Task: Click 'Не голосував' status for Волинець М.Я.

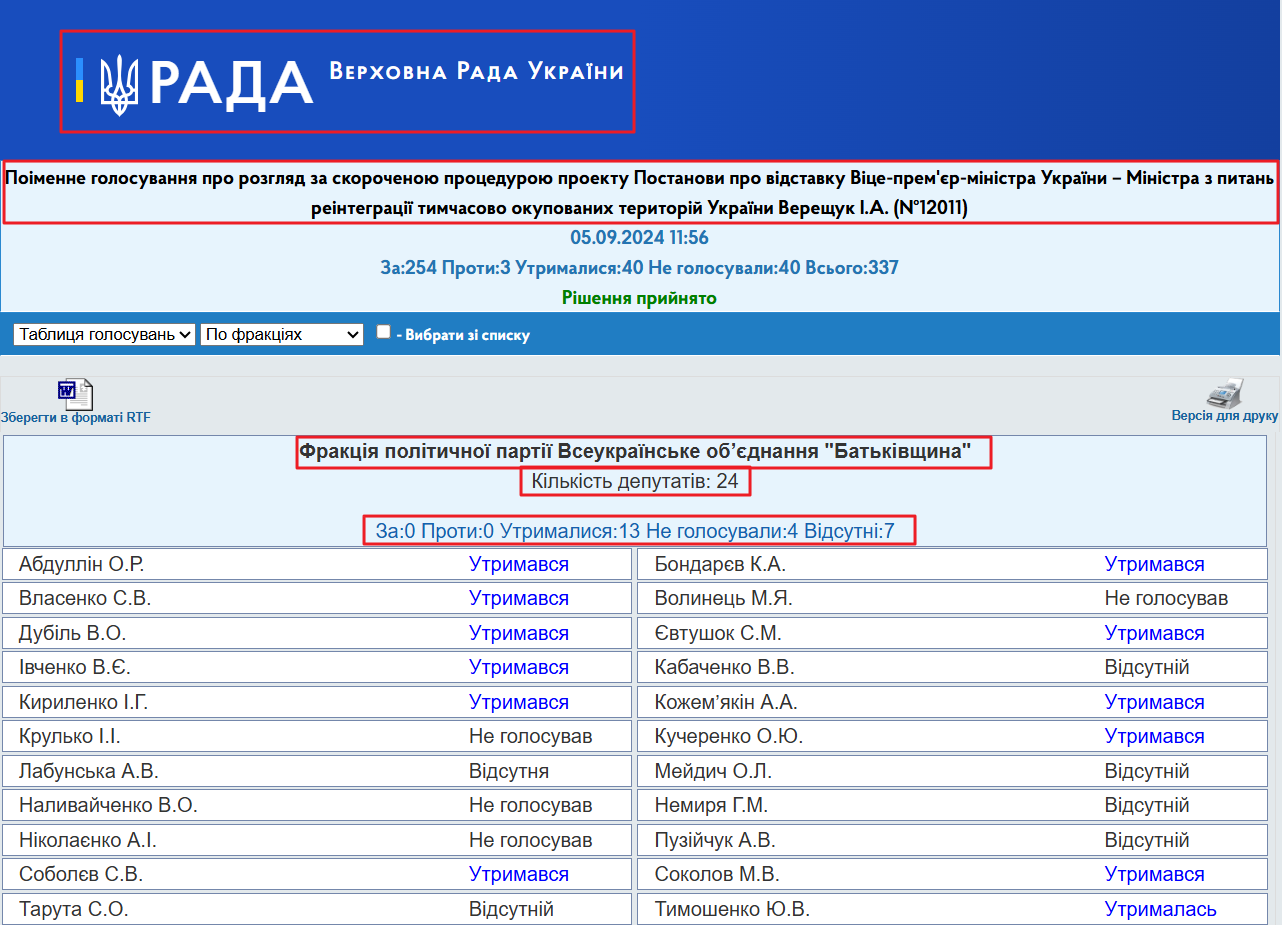Action: click(1166, 599)
